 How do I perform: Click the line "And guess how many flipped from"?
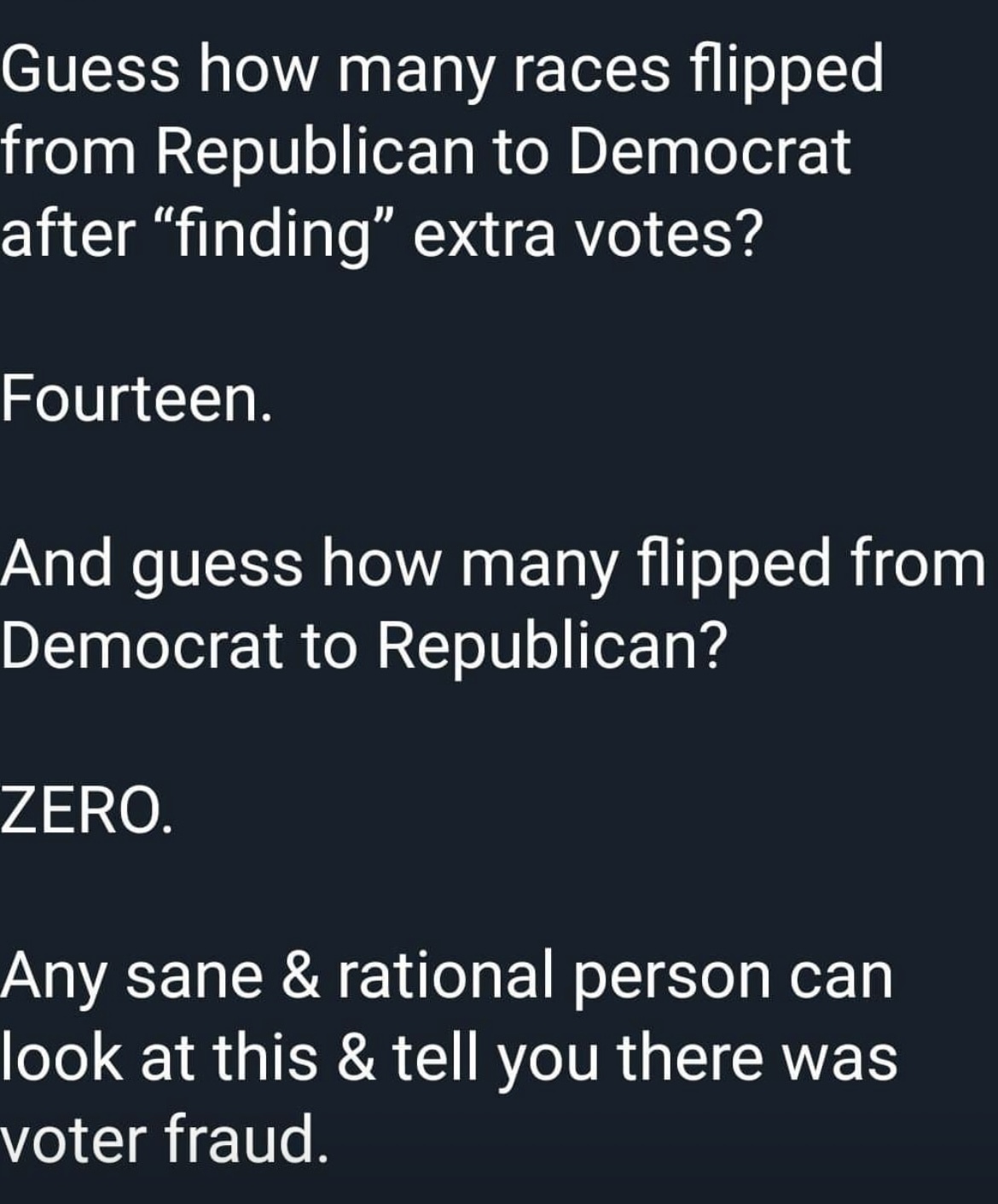(x=493, y=565)
